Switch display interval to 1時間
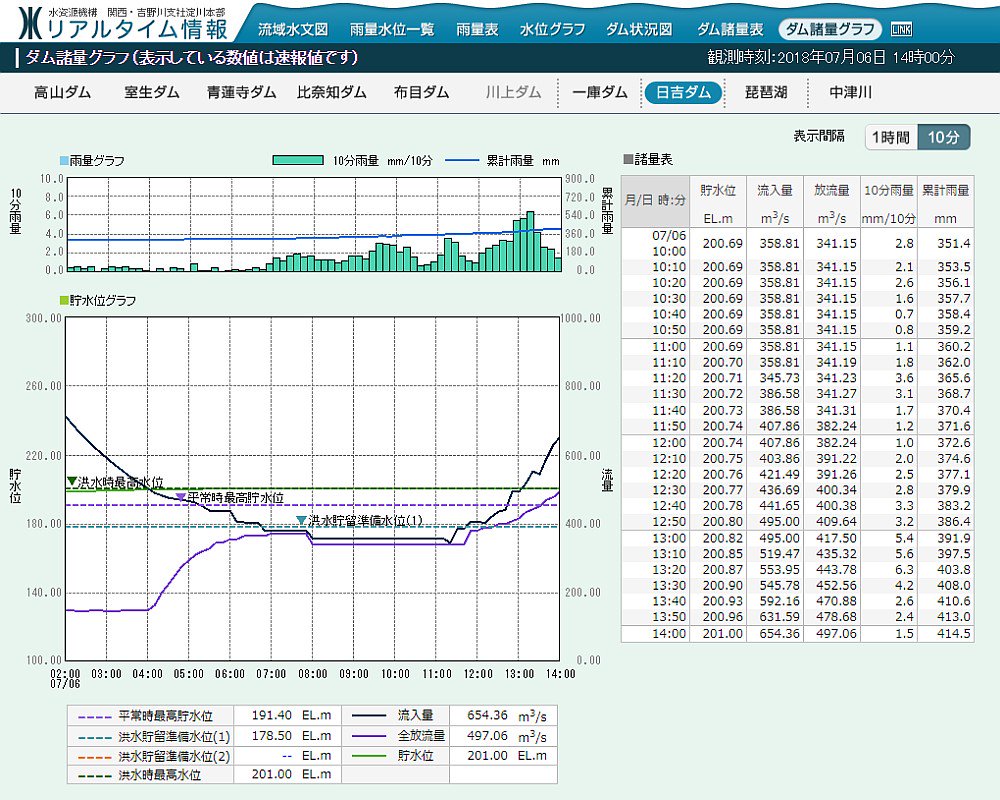 tap(891, 137)
